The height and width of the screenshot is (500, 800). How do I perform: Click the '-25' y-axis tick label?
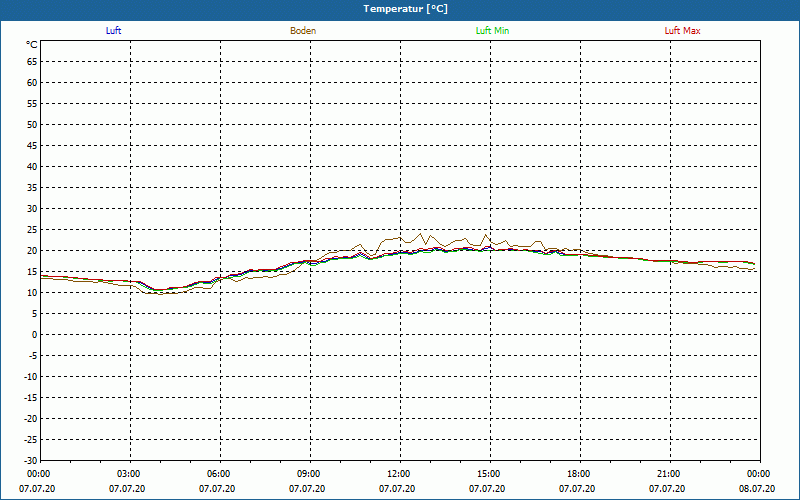pyautogui.click(x=30, y=439)
